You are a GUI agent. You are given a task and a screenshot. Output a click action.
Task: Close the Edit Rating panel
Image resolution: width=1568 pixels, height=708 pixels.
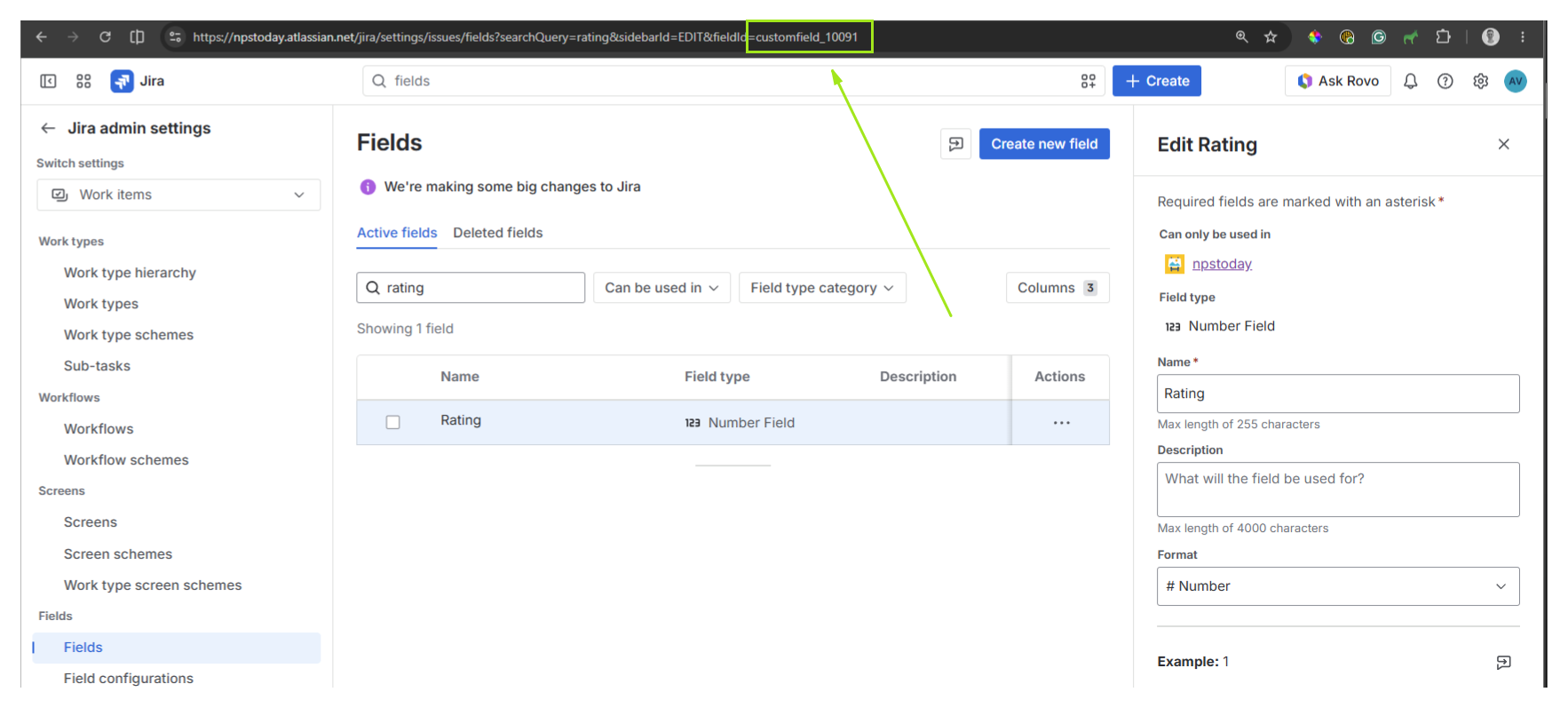pos(1503,144)
